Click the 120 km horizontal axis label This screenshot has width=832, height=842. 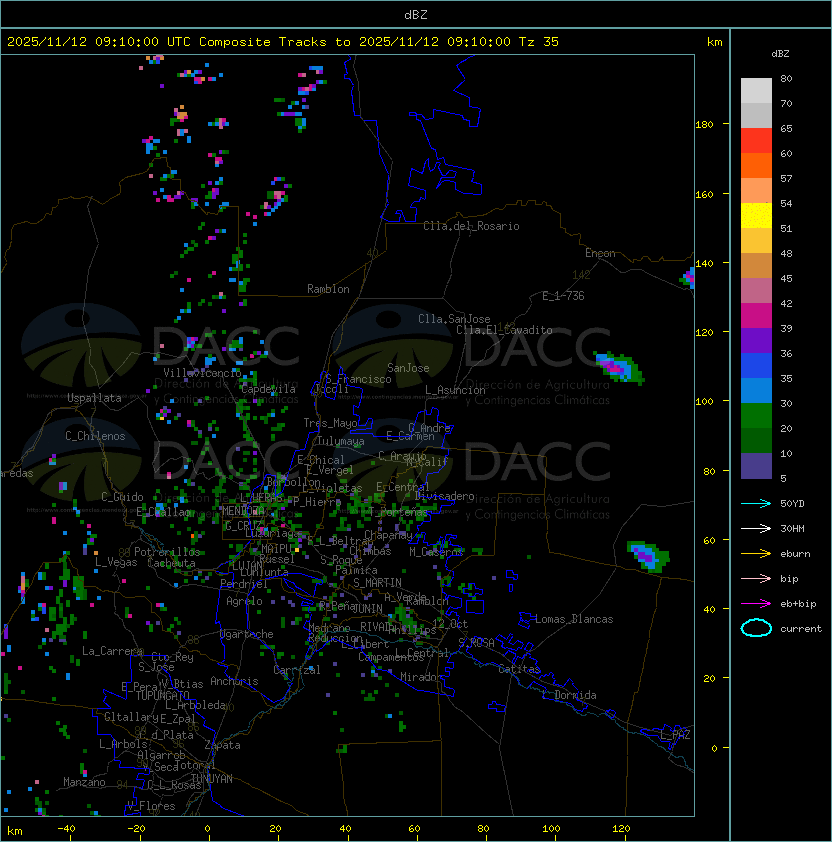point(620,829)
